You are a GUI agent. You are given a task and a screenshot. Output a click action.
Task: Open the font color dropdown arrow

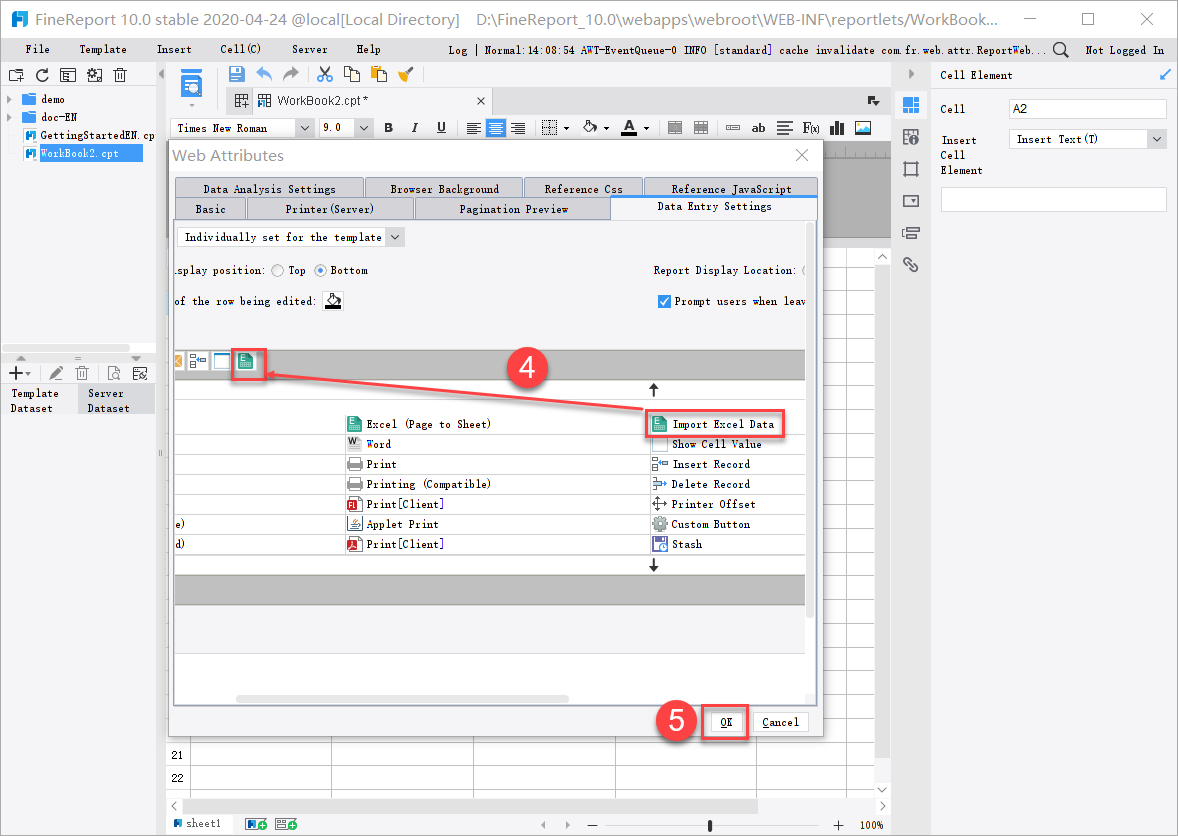pyautogui.click(x=646, y=128)
